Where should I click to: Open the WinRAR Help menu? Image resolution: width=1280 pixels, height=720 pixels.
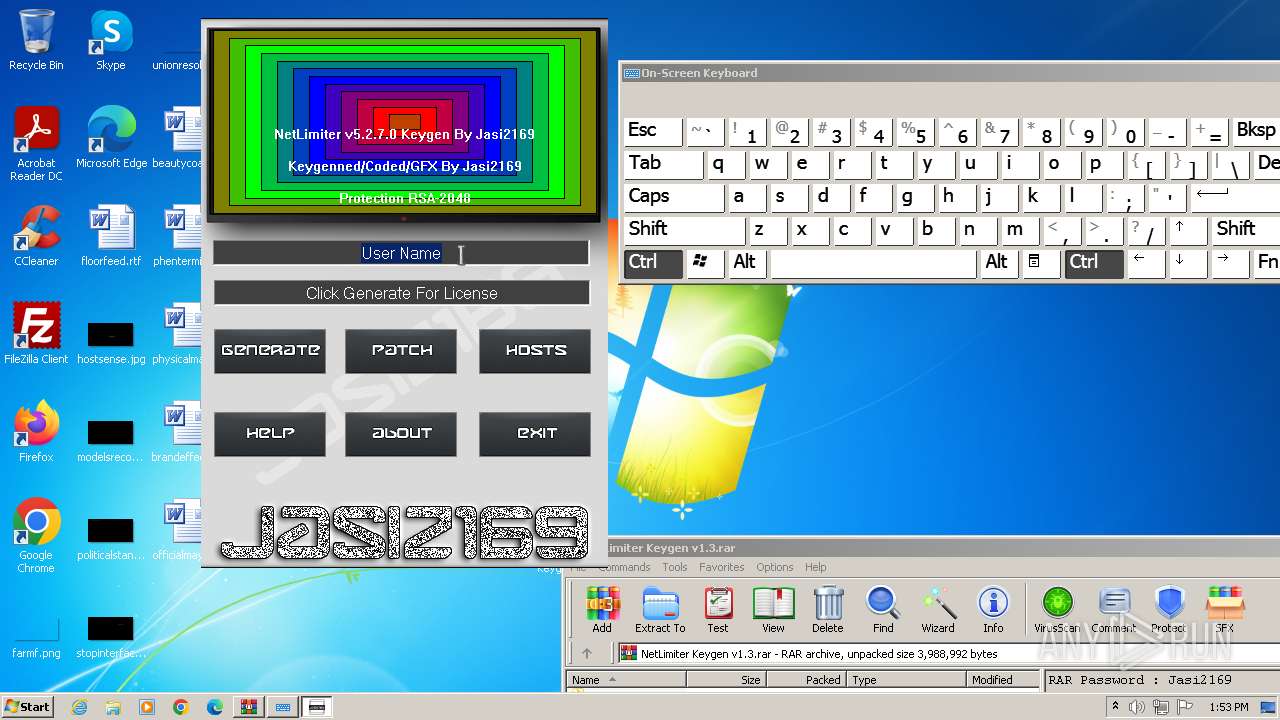coord(816,567)
